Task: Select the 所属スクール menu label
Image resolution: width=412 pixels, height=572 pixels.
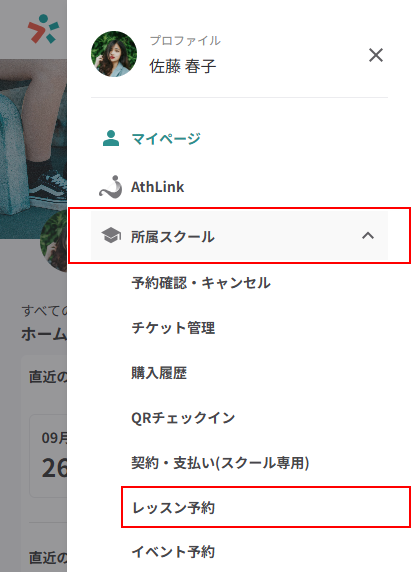Action: point(173,237)
